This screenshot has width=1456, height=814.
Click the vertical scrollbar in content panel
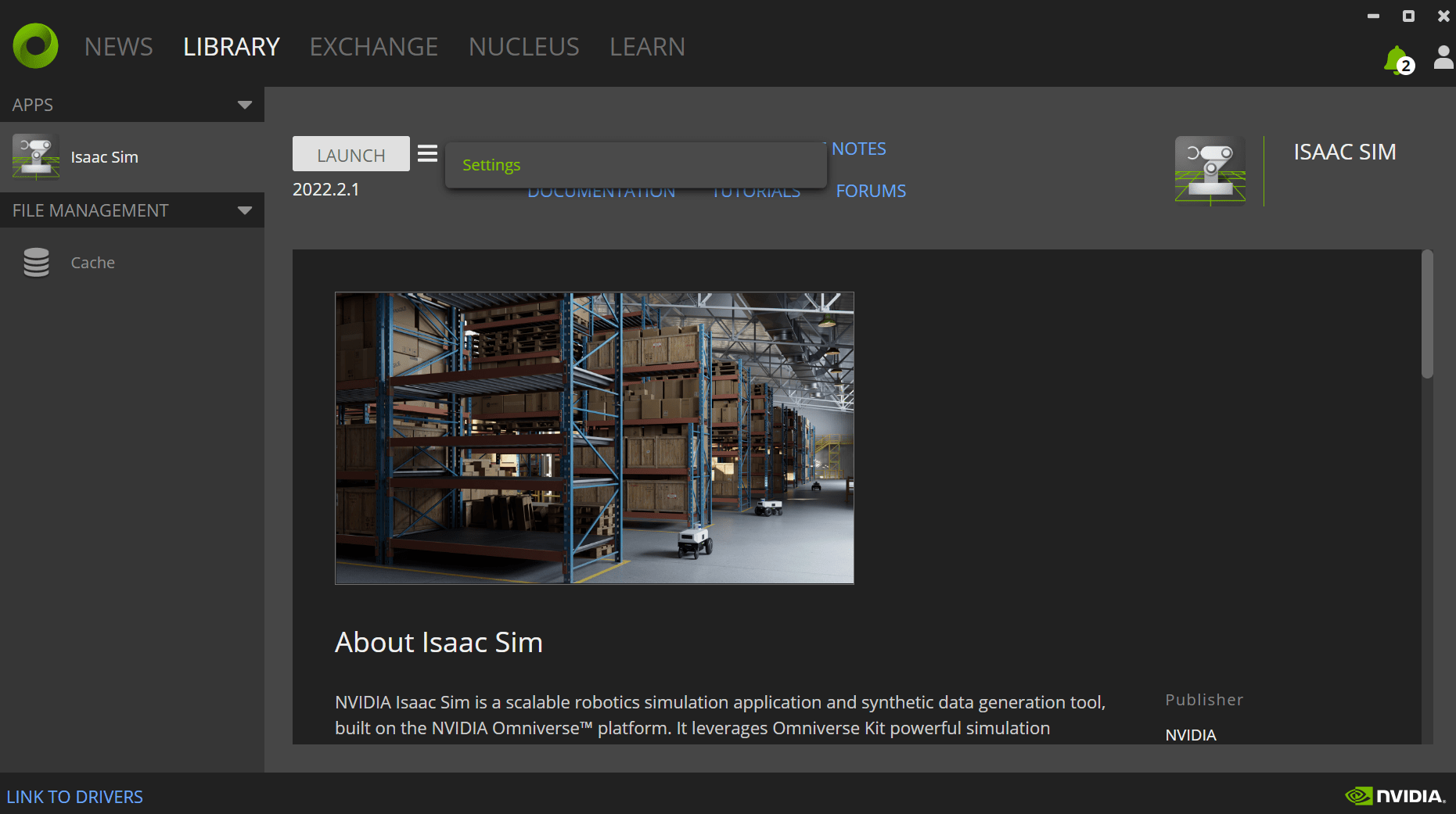point(1427,314)
